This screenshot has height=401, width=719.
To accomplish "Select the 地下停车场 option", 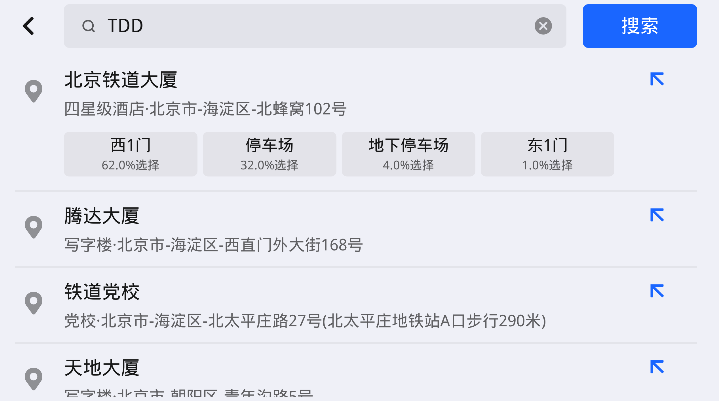I will pyautogui.click(x=408, y=153).
